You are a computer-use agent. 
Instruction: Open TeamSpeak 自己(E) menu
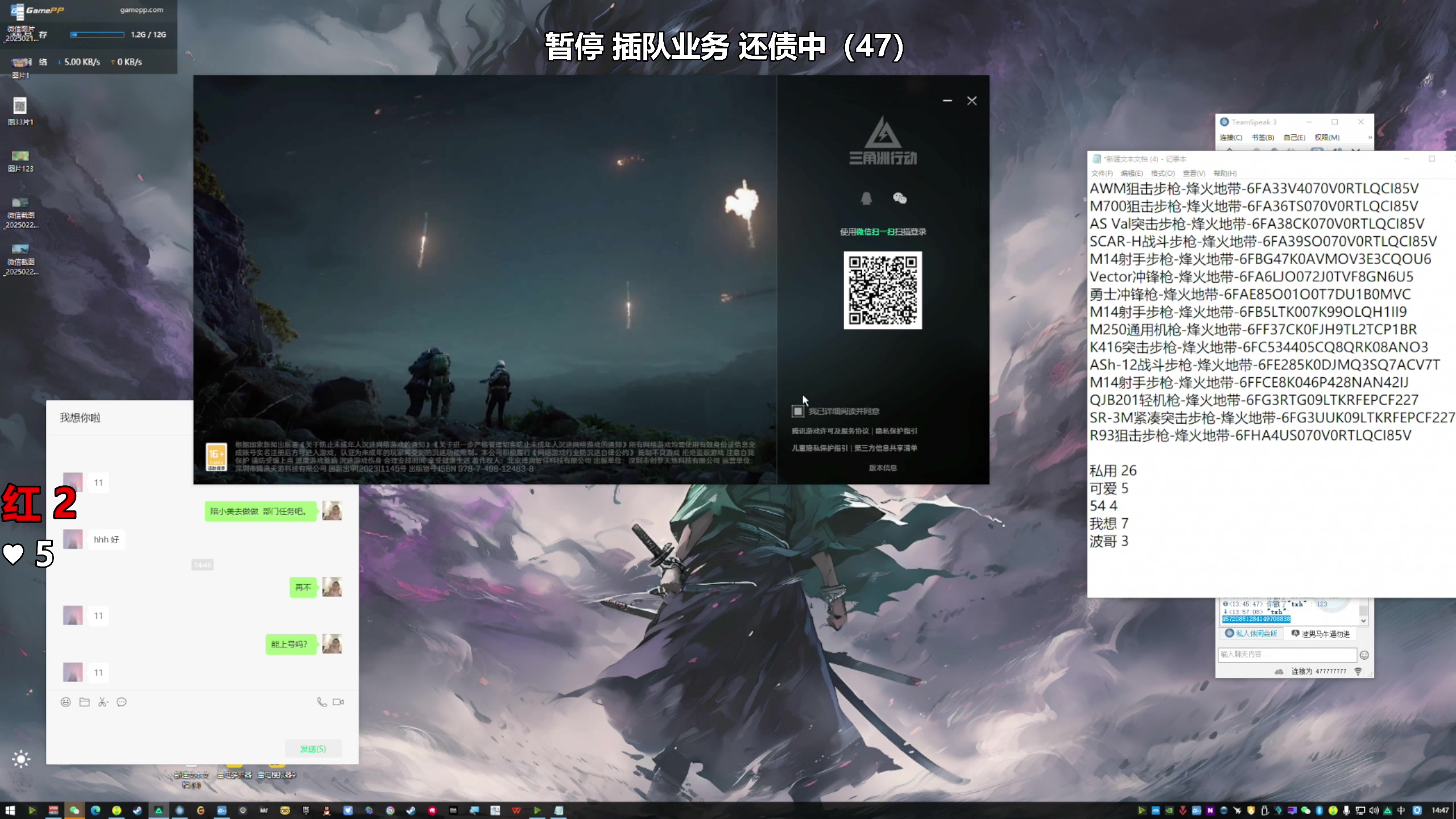tap(1294, 138)
